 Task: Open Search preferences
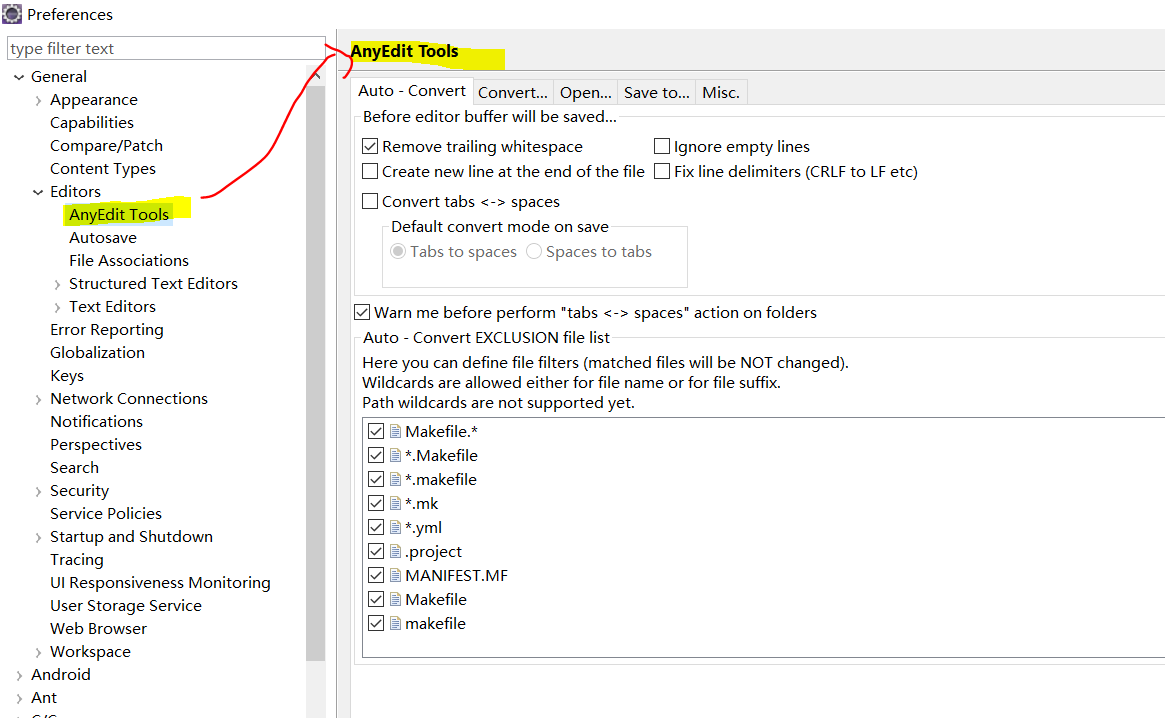(74, 468)
